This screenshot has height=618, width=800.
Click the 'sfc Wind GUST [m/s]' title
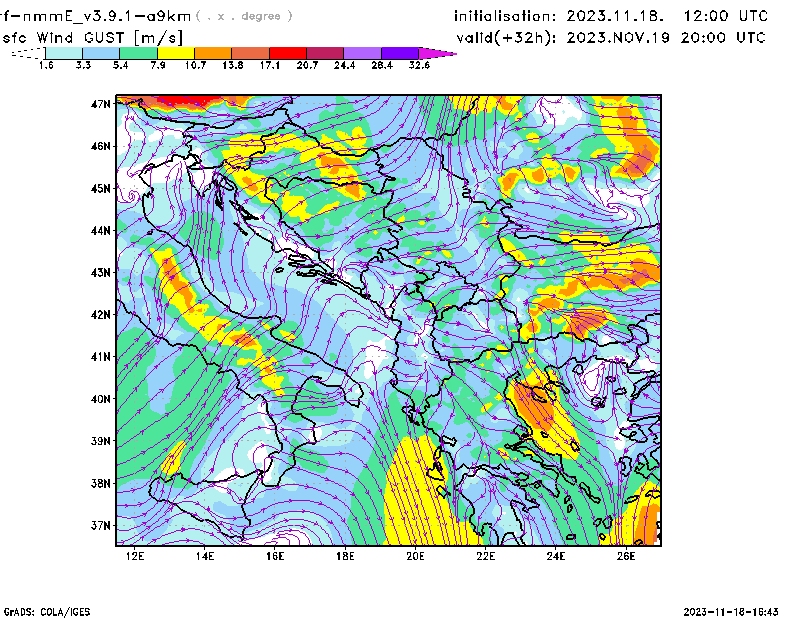click(x=92, y=38)
